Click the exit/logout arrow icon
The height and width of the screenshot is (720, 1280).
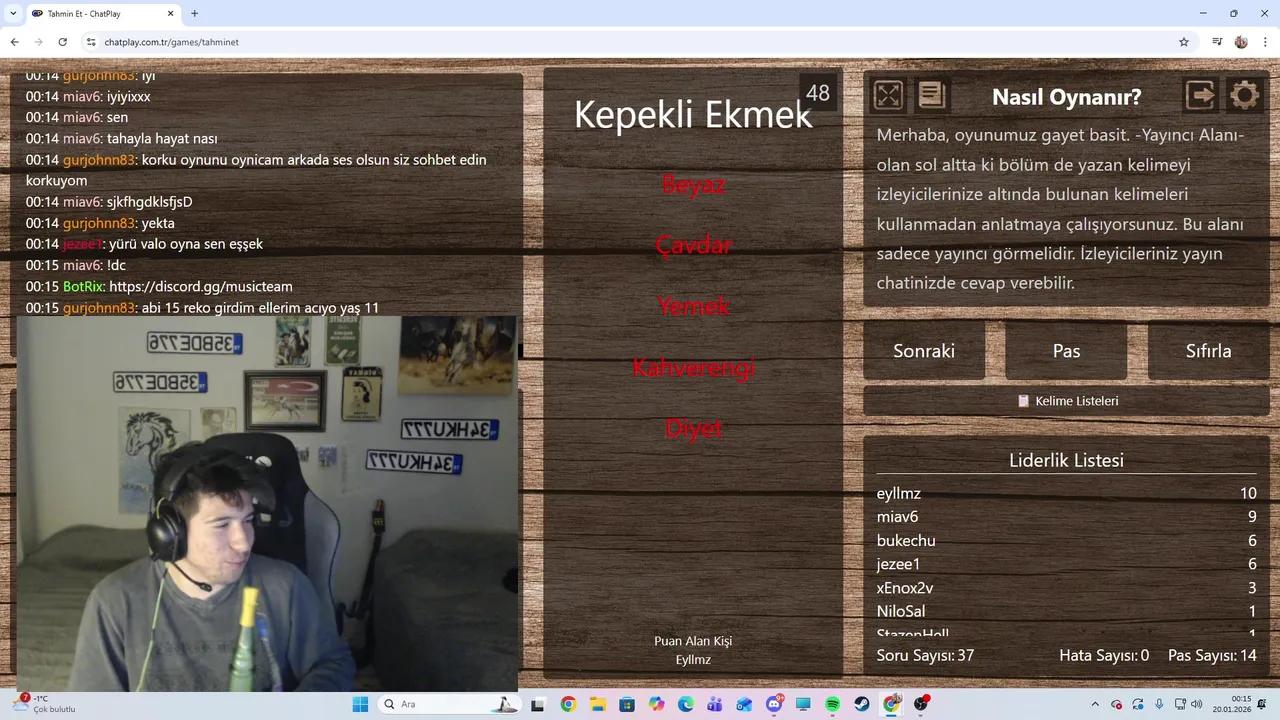point(1200,95)
